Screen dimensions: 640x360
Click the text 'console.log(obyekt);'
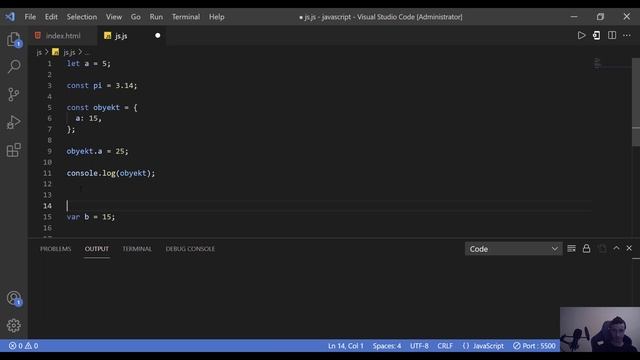(111, 173)
